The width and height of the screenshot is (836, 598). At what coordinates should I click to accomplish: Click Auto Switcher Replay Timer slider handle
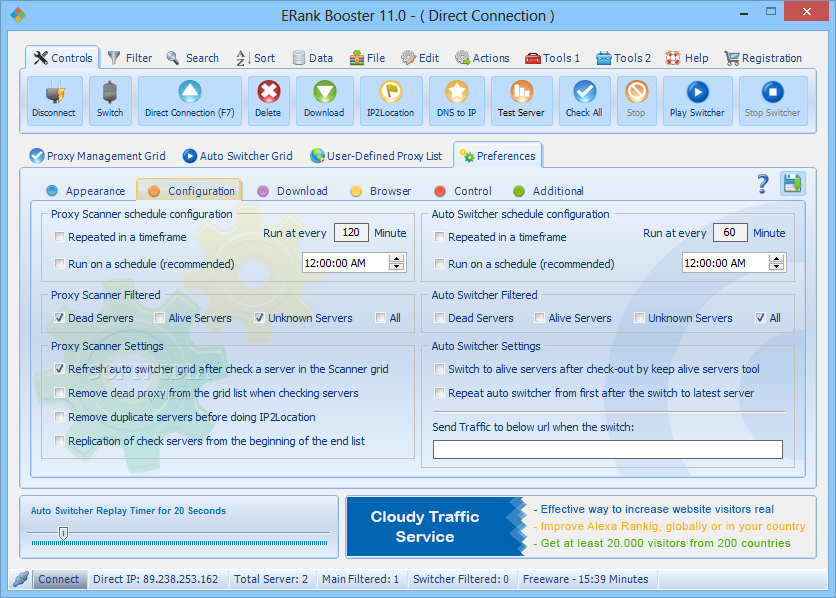[63, 532]
